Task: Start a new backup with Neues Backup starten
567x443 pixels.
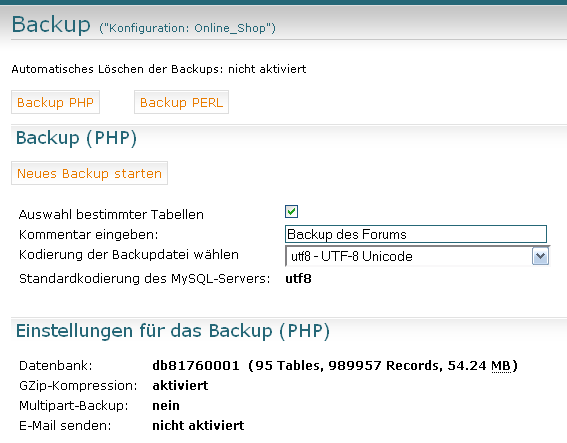Action: (x=89, y=173)
